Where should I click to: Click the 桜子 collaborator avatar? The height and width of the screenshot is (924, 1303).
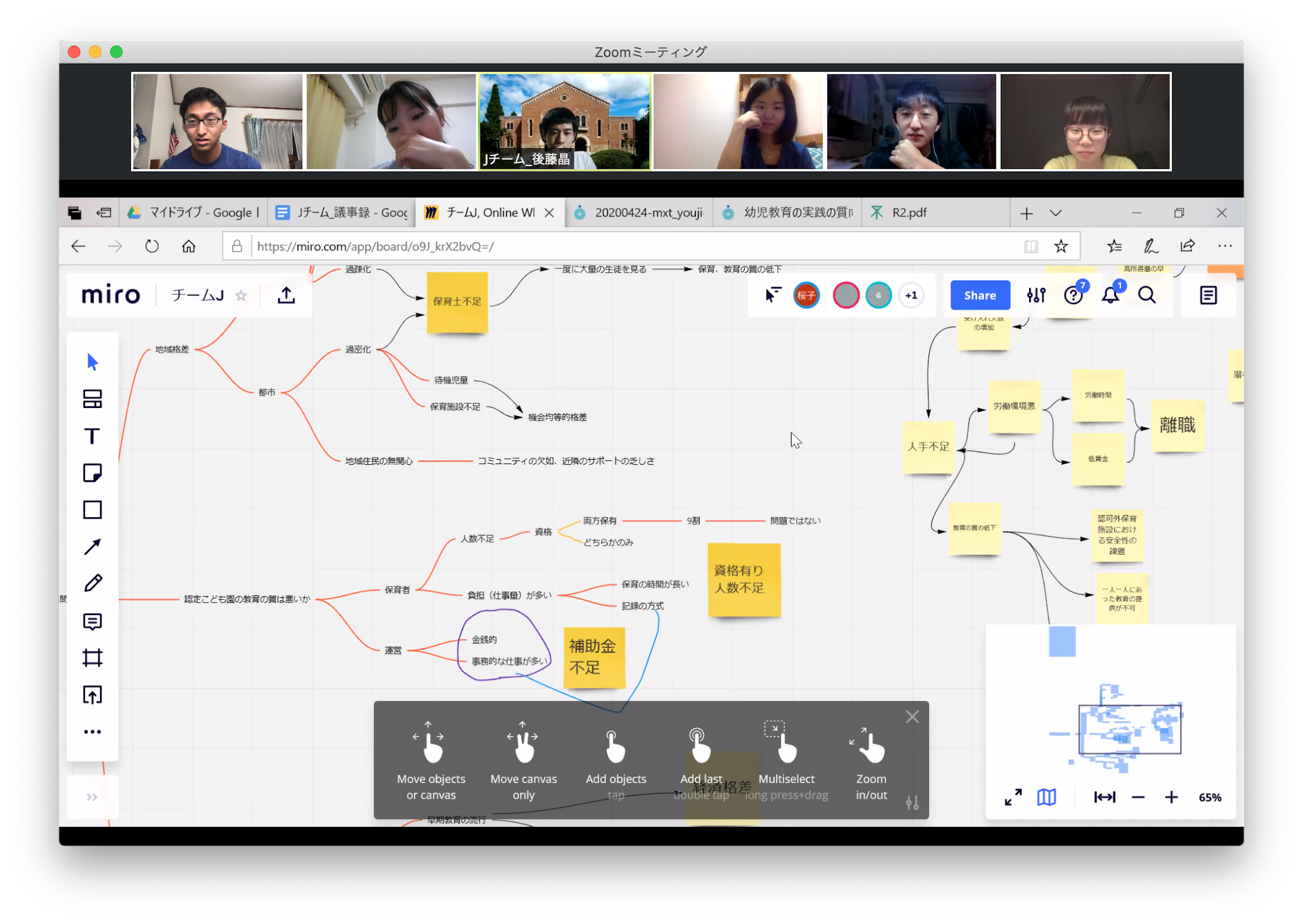point(806,295)
